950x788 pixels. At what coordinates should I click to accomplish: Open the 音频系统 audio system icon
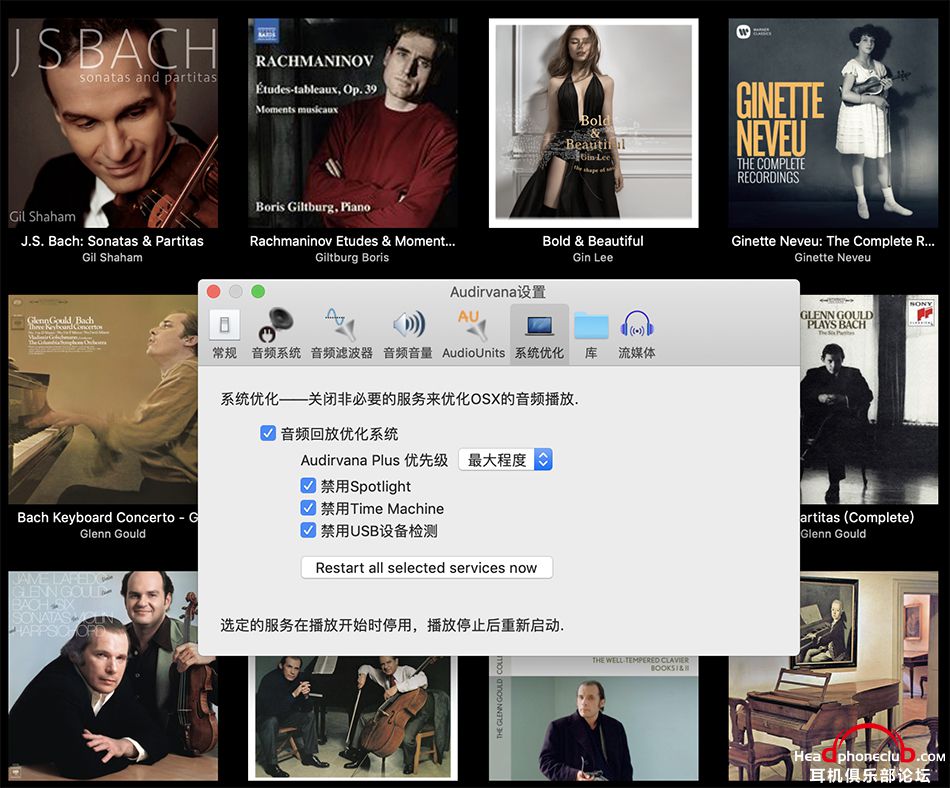coord(276,334)
